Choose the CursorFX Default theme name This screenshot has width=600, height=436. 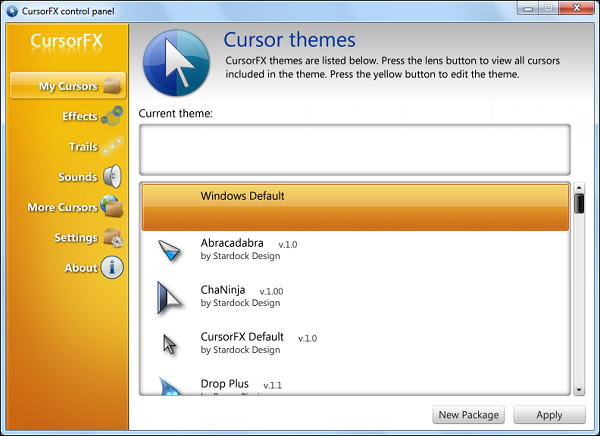coord(242,337)
